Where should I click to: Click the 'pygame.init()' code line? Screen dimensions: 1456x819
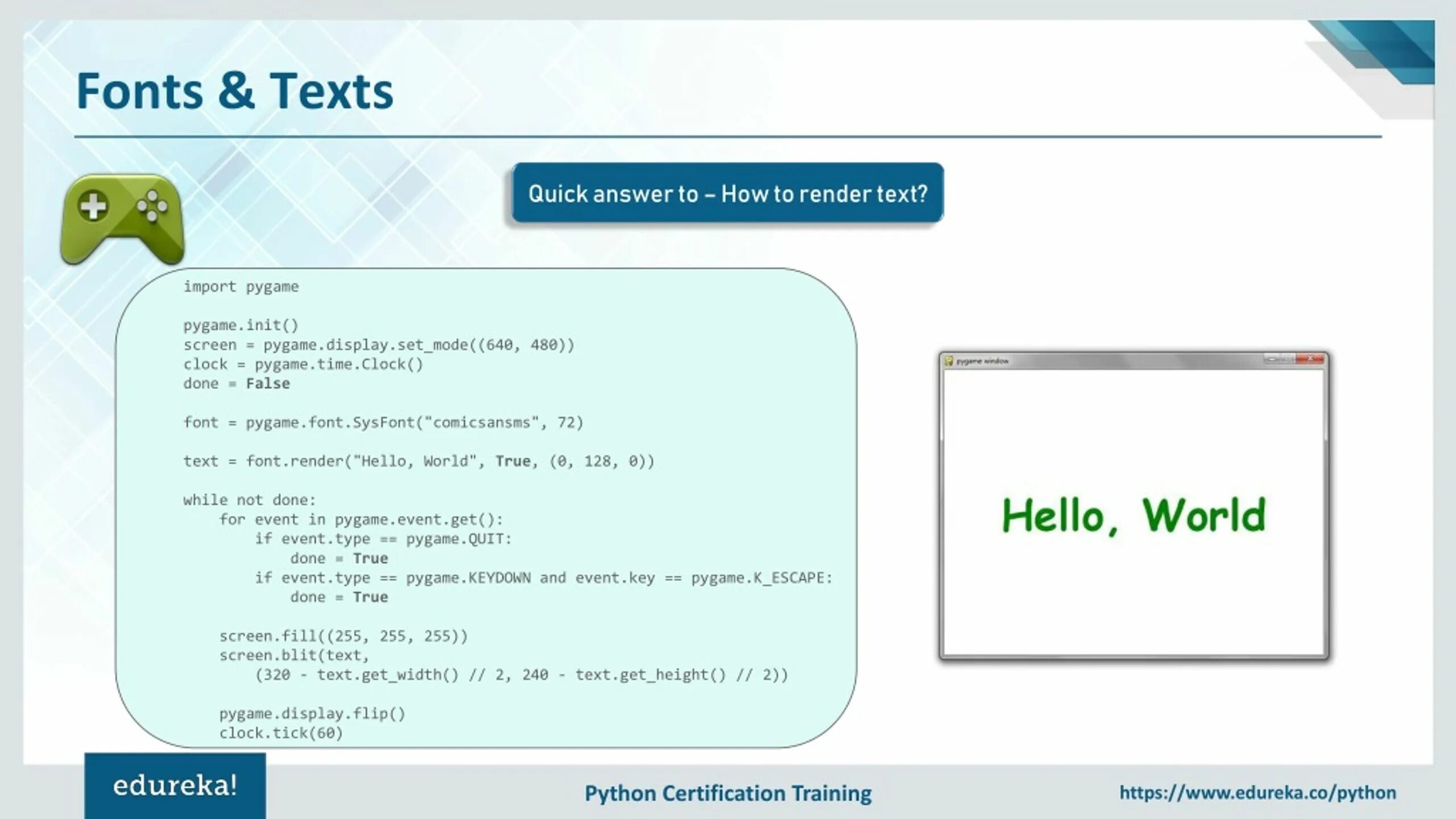click(x=241, y=325)
